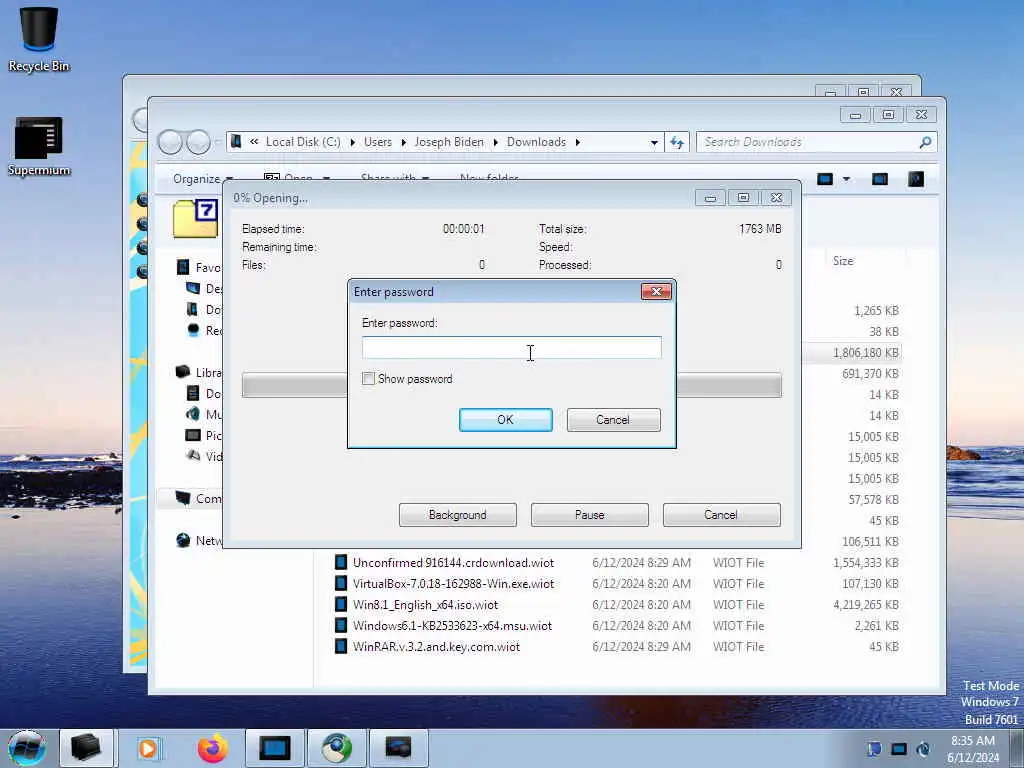Click Cancel in the Opening progress window
The height and width of the screenshot is (768, 1024).
[x=721, y=515]
